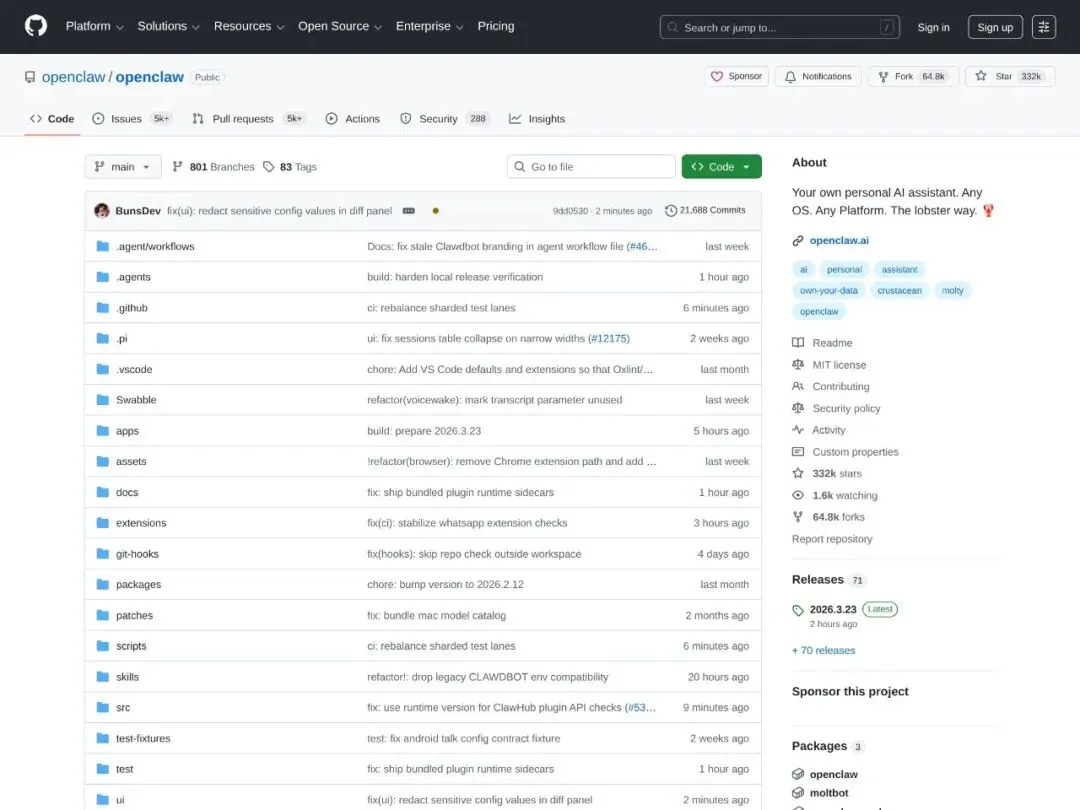Click the Sign in link
This screenshot has height=810, width=1080.
point(933,27)
